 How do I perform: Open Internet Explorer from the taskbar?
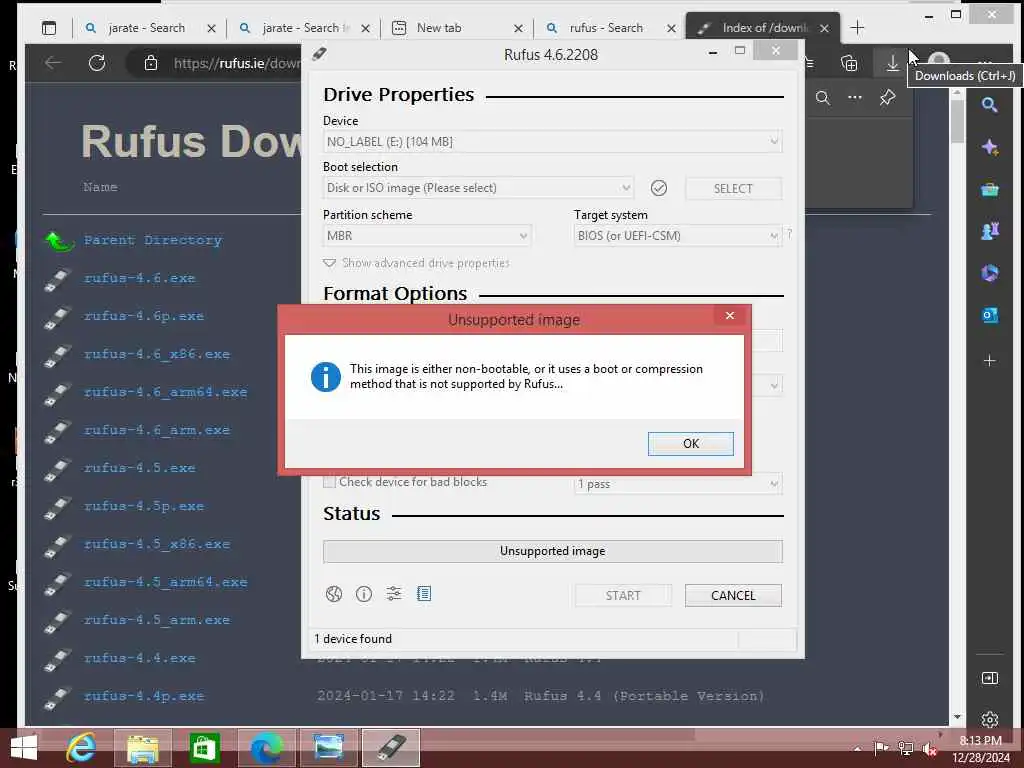81,748
